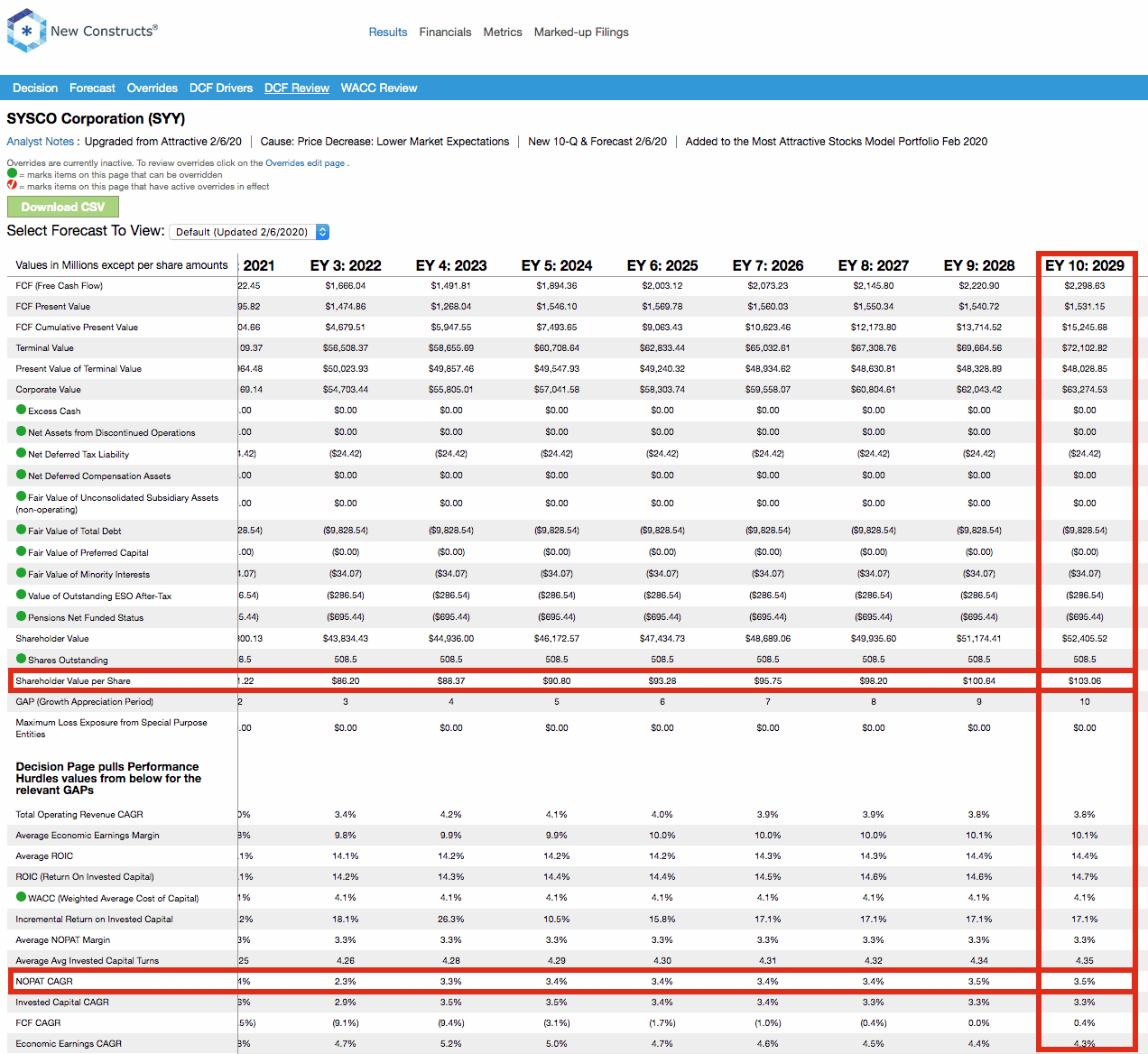Viewport: 1148px width, 1054px height.
Task: Click the EY 4: 2023 column header
Action: tap(451, 265)
